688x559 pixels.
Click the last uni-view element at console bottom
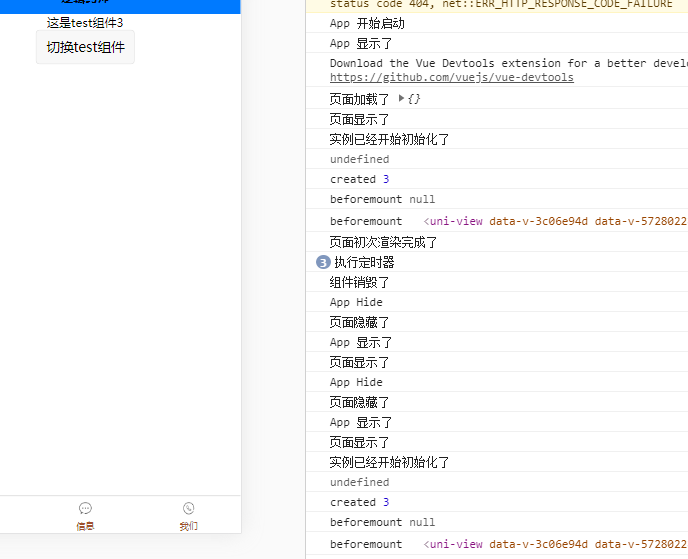tap(555, 544)
